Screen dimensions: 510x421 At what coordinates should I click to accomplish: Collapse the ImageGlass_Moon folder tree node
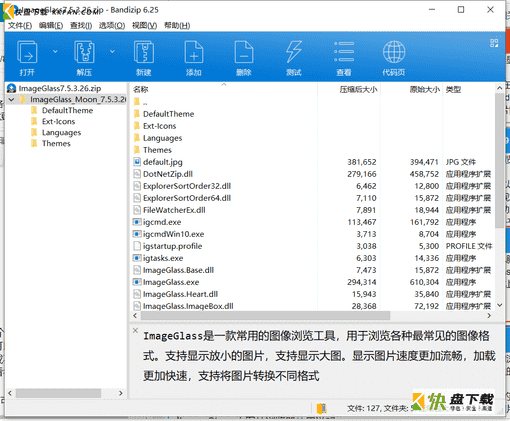coord(11,99)
